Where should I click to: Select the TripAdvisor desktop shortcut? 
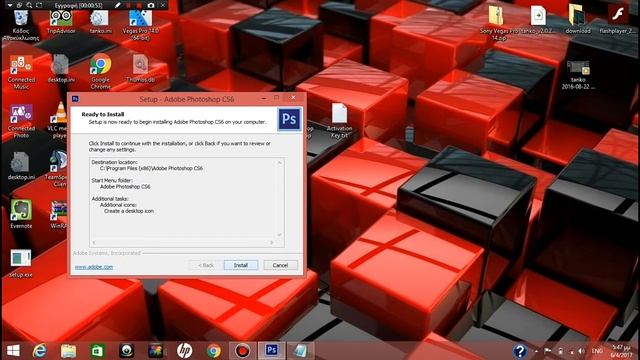coord(61,22)
